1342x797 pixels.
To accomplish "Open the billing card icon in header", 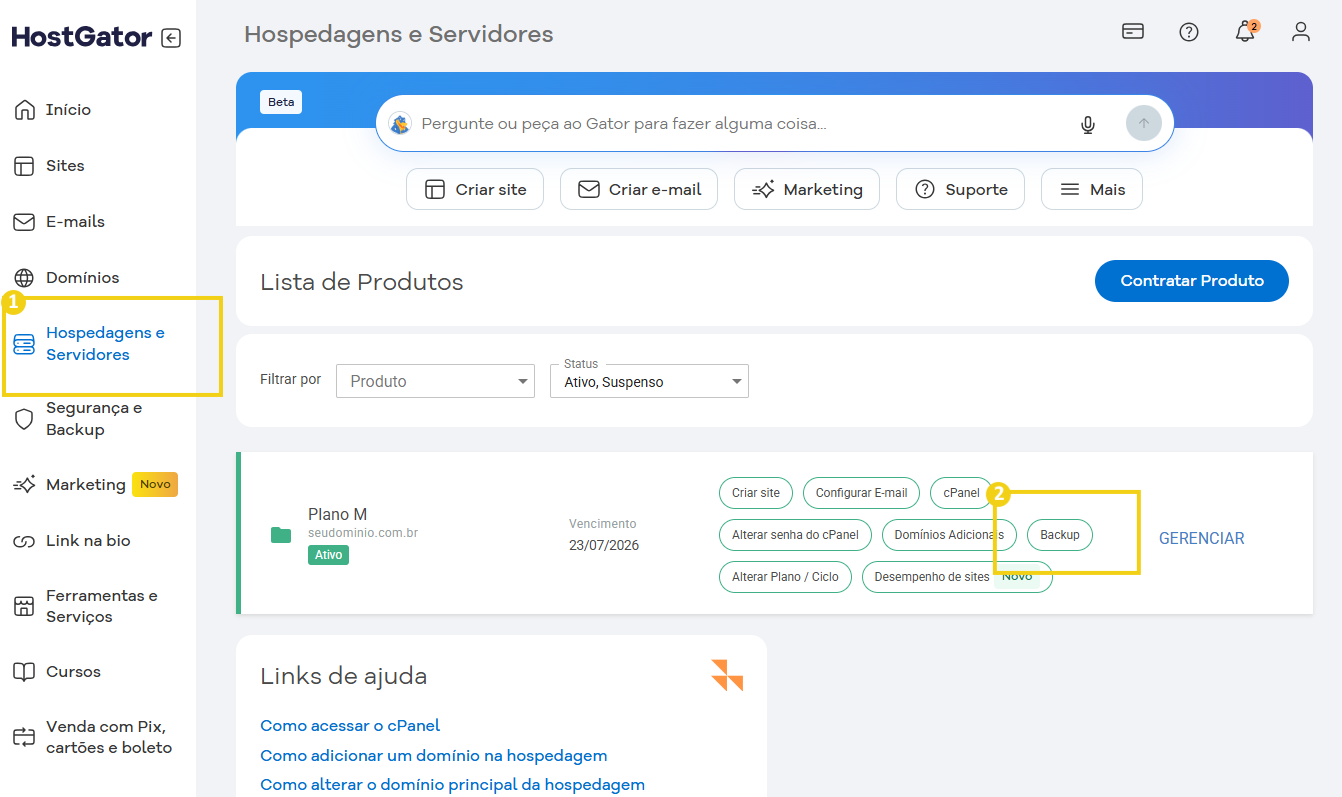I will click(1133, 31).
